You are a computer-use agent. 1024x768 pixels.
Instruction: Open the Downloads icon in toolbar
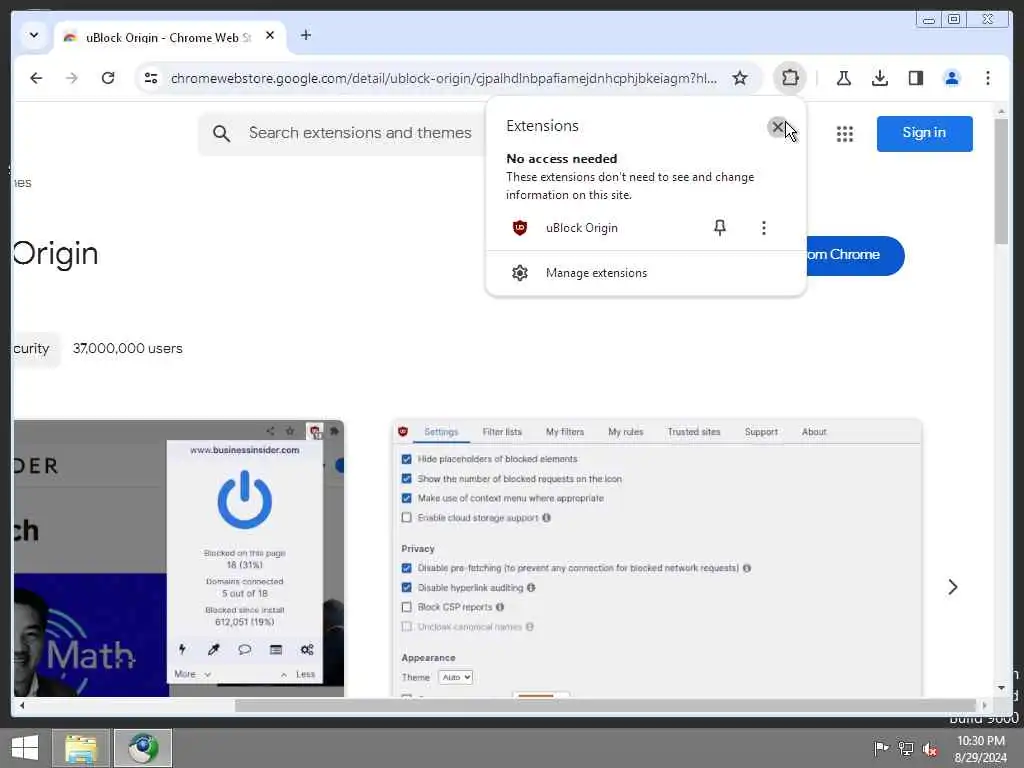(880, 78)
